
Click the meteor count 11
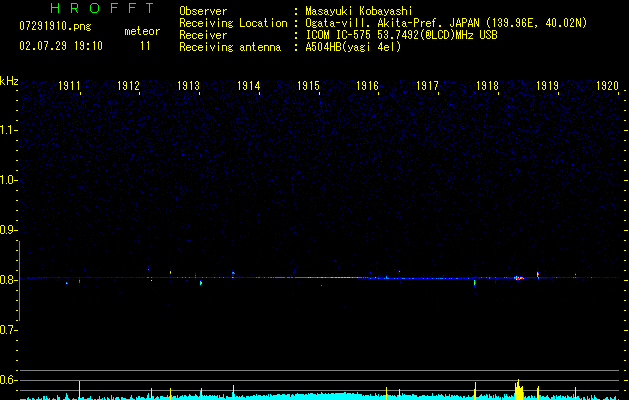[x=145, y=46]
